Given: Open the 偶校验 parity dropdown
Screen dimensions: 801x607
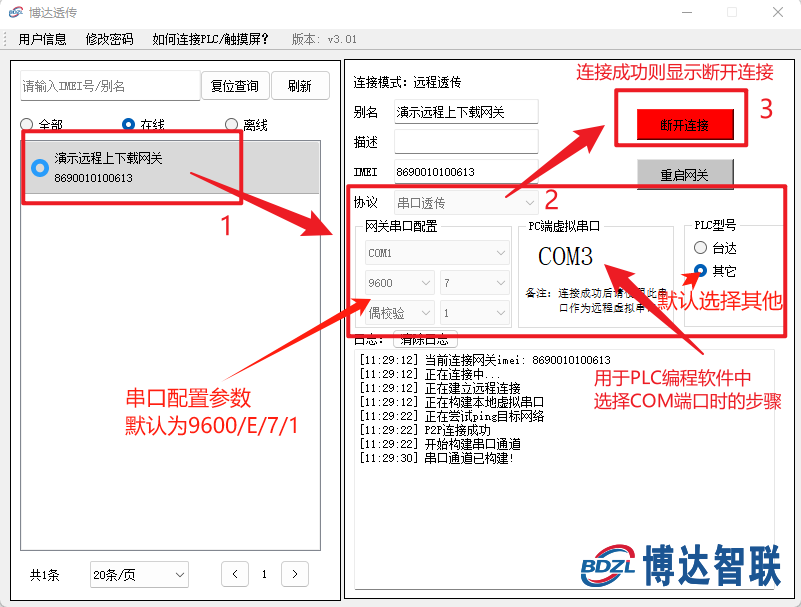Looking at the screenshot, I should click(398, 313).
